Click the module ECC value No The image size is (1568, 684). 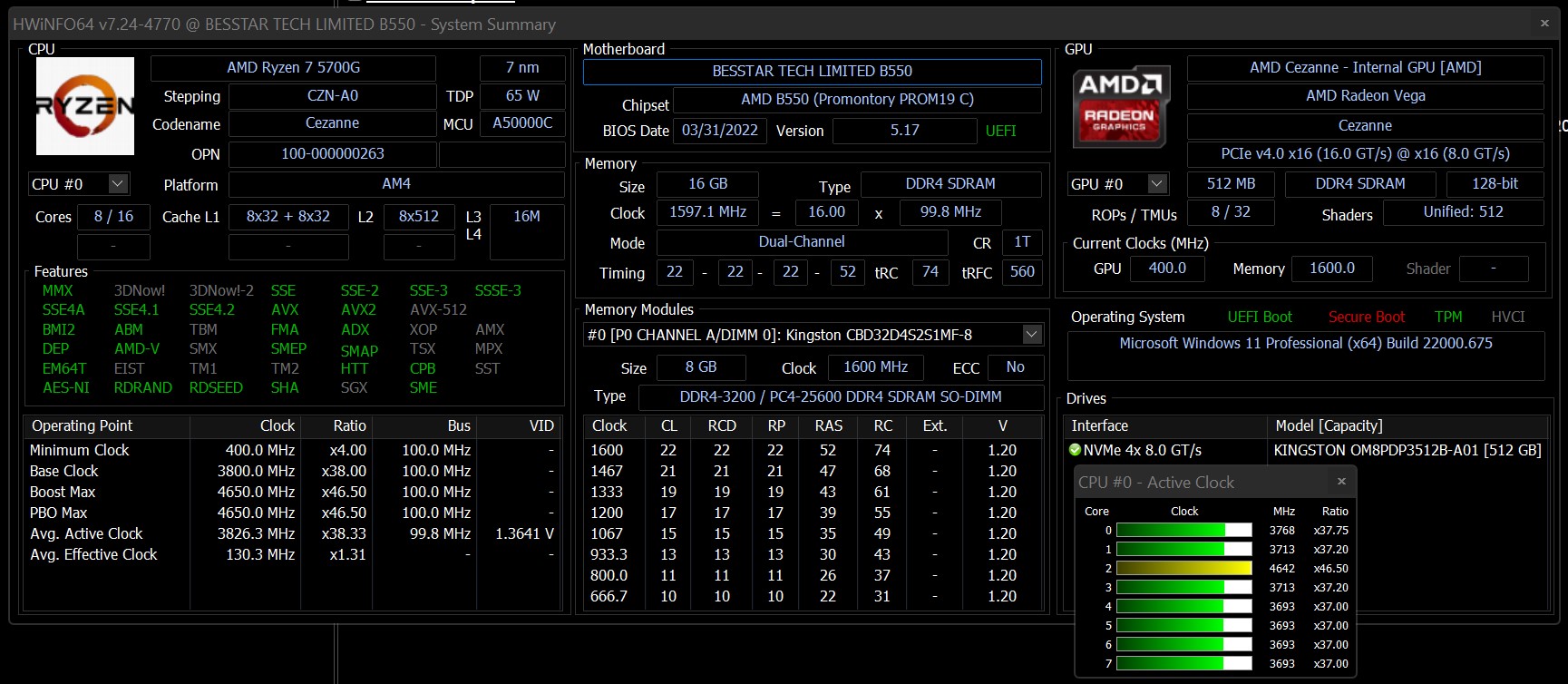1016,367
